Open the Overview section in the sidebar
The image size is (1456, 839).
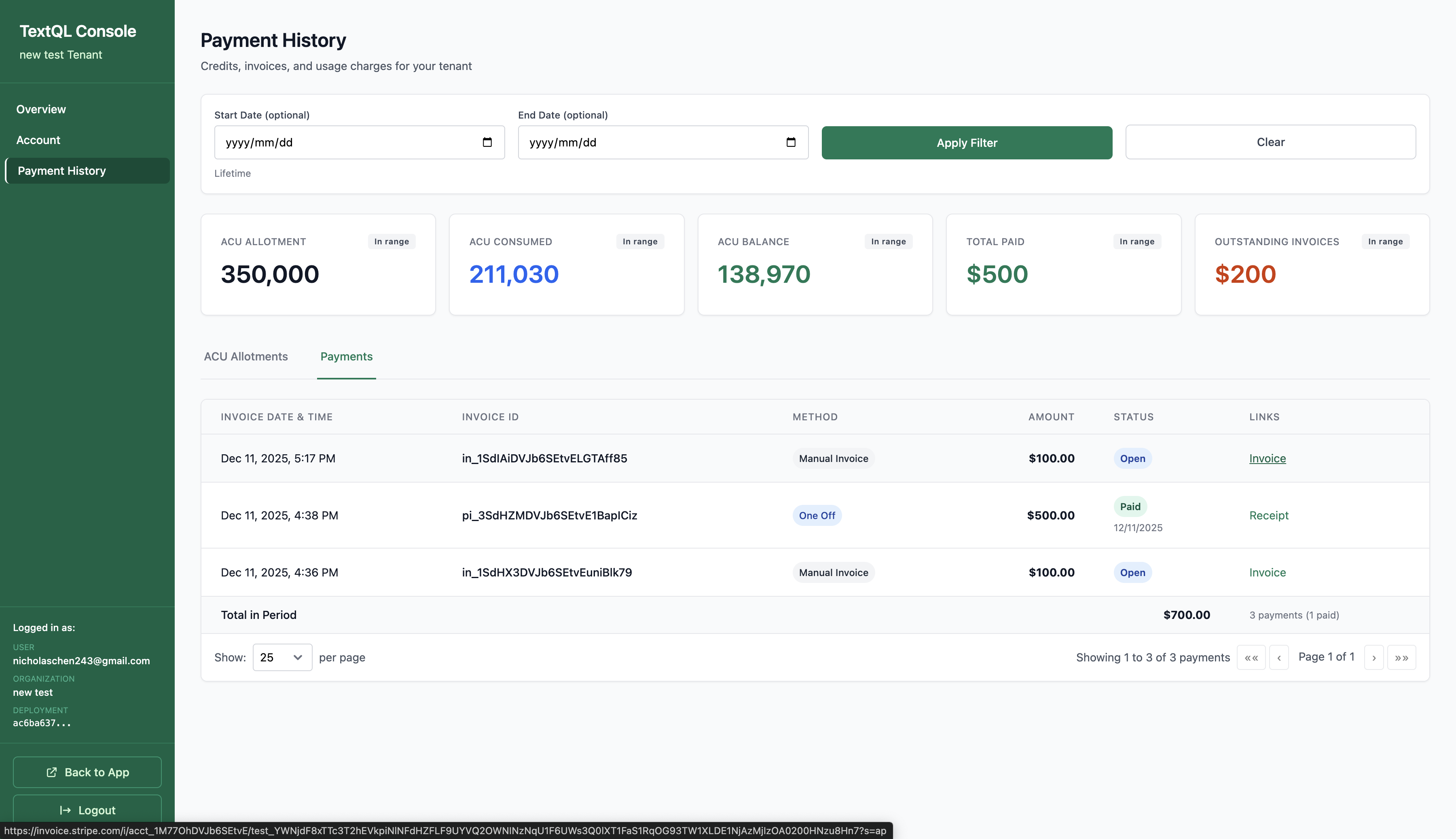(x=41, y=109)
